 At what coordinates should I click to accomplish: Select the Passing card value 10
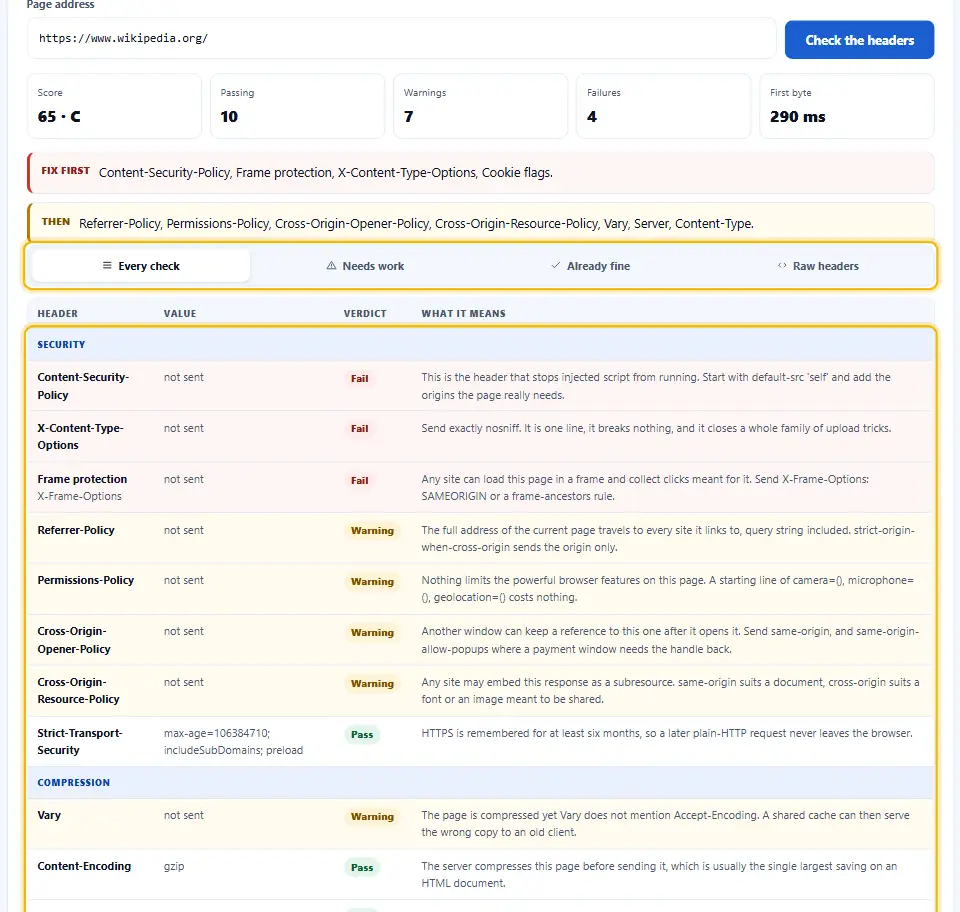coord(229,117)
